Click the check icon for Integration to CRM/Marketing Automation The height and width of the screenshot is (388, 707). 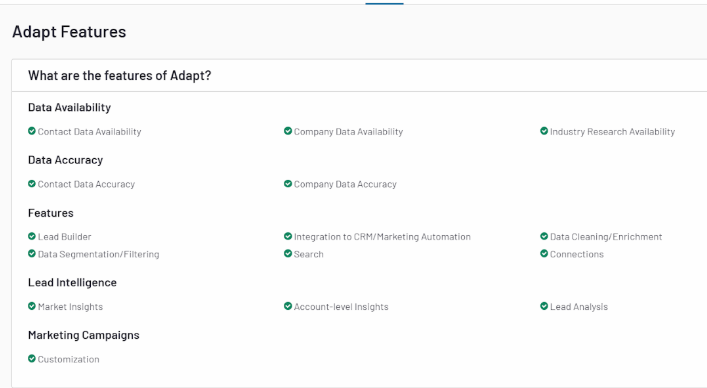pyautogui.click(x=288, y=236)
